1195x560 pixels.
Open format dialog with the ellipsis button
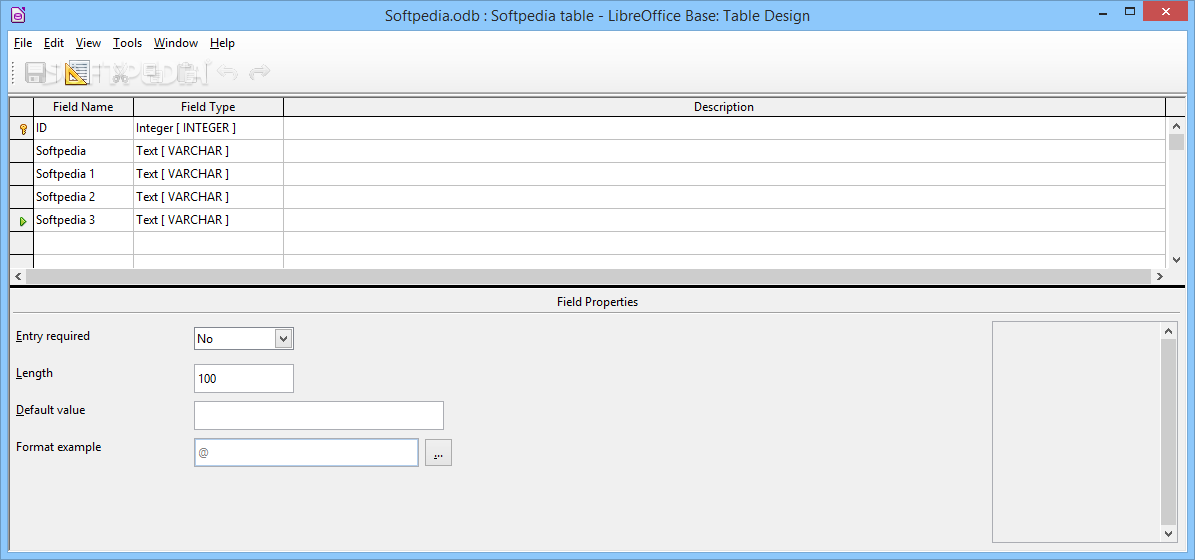[x=438, y=453]
